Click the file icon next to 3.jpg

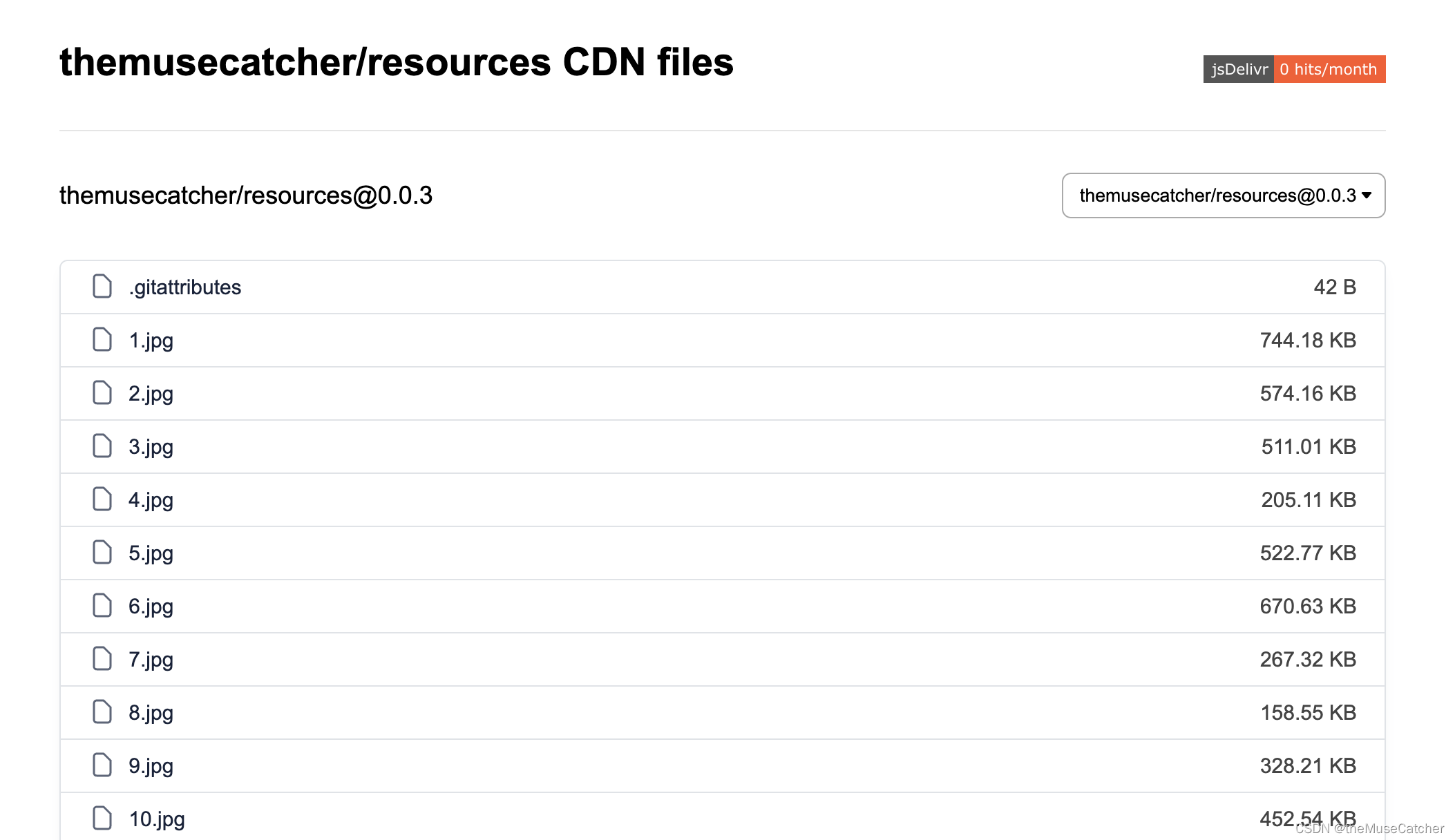(x=102, y=446)
